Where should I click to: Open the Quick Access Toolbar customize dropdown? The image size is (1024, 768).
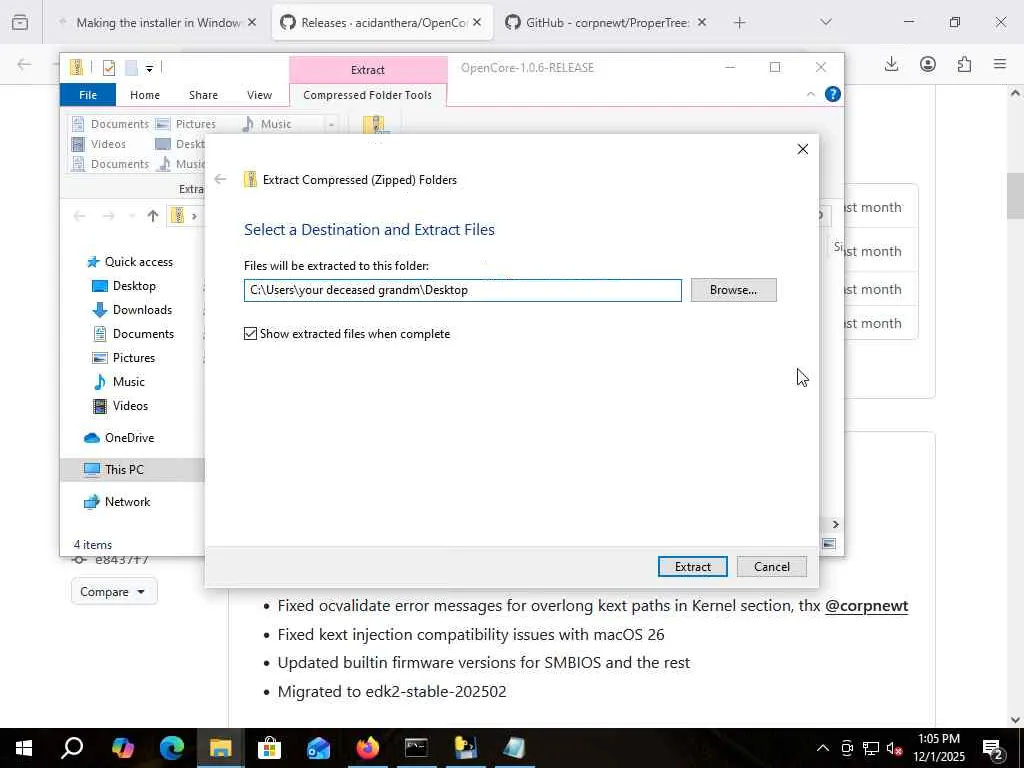[x=150, y=68]
